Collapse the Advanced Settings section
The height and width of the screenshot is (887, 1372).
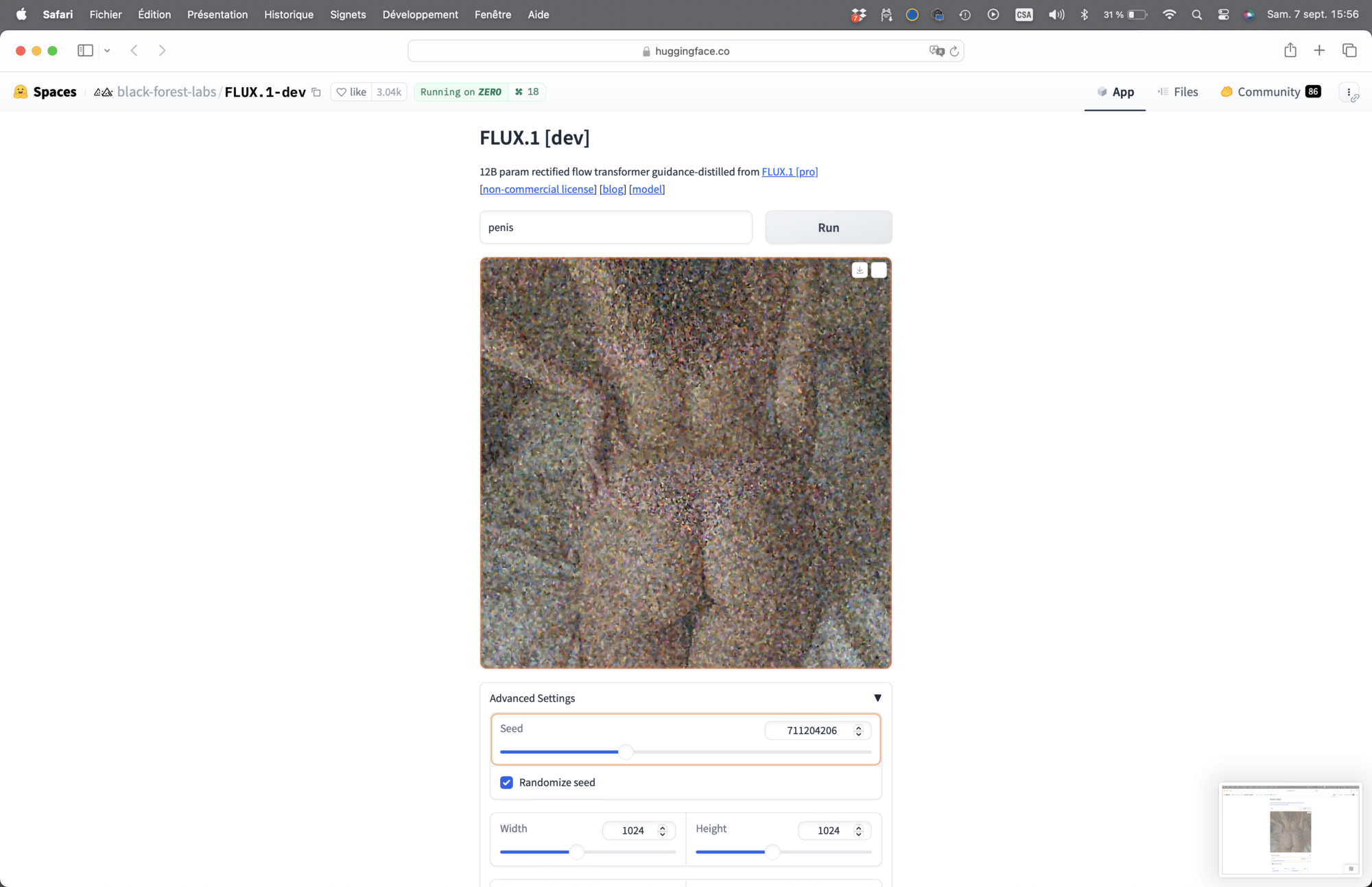877,698
